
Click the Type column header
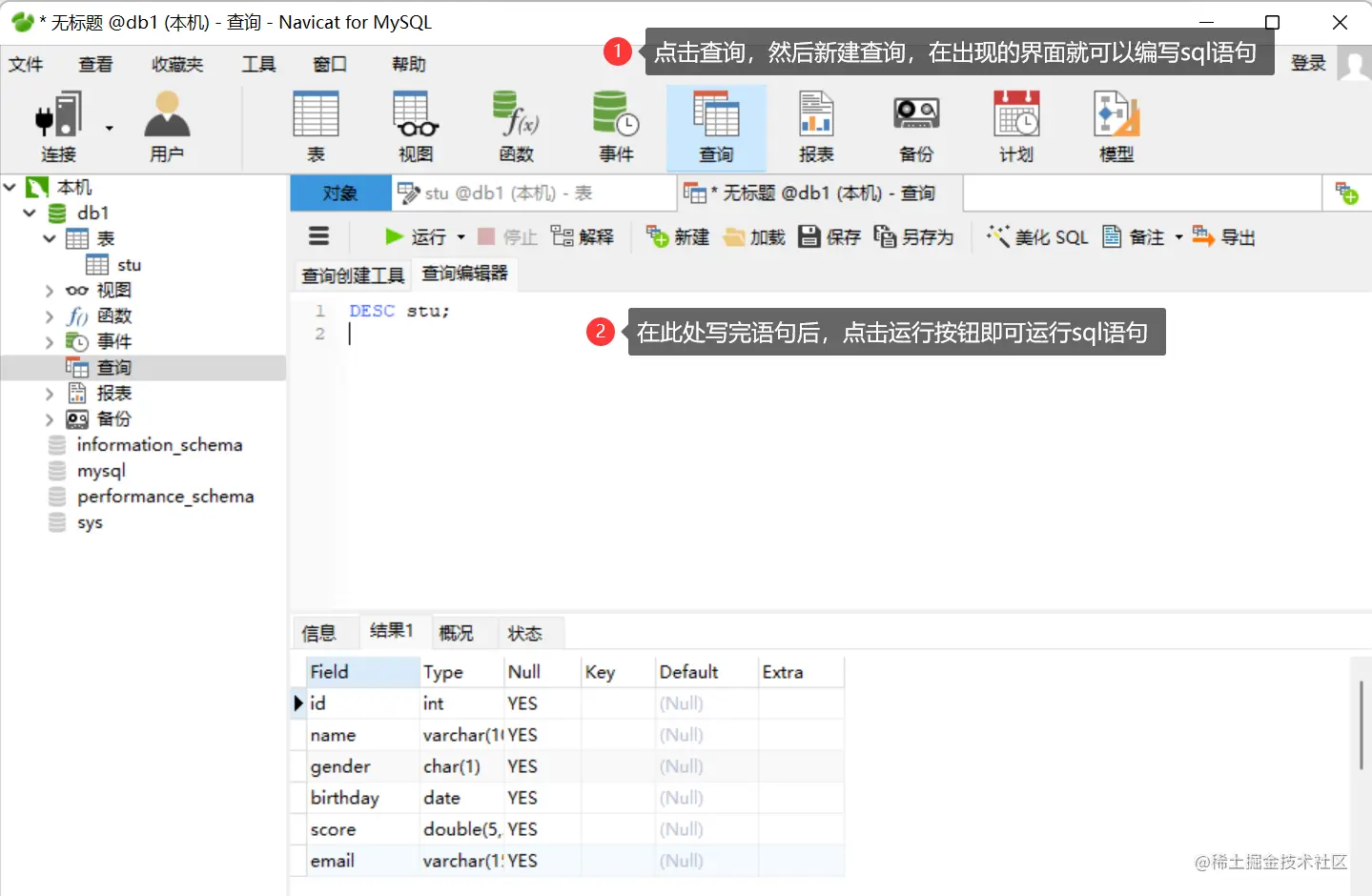click(461, 671)
